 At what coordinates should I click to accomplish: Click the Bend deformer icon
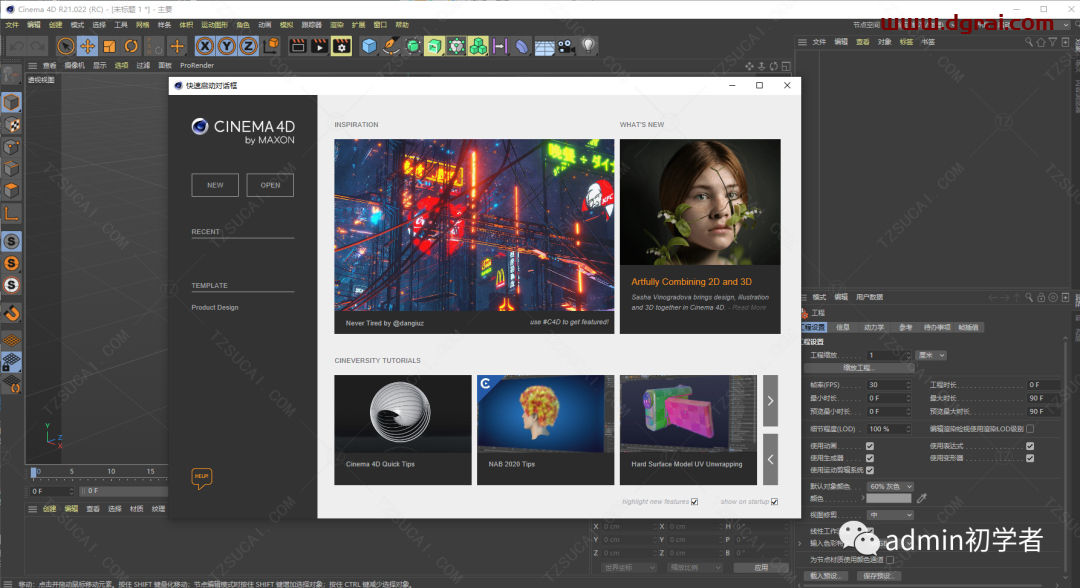tap(521, 46)
